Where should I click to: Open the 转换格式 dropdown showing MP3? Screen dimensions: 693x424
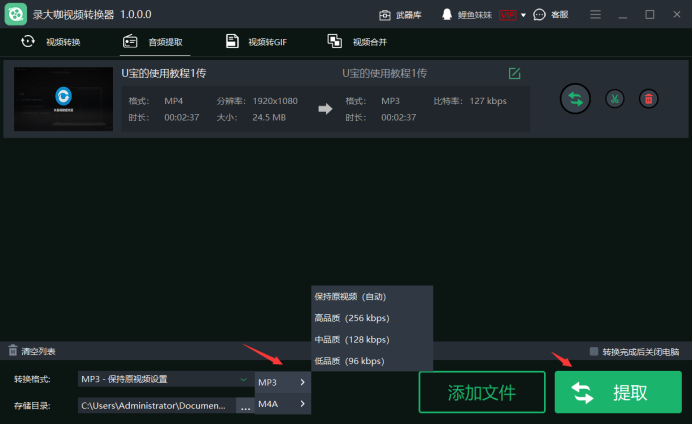point(164,379)
